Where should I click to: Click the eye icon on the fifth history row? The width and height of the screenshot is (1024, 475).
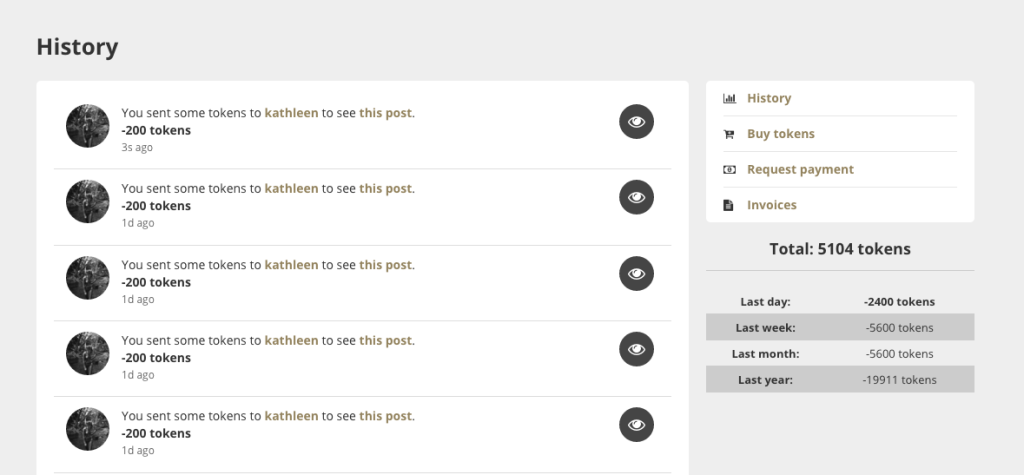click(636, 425)
